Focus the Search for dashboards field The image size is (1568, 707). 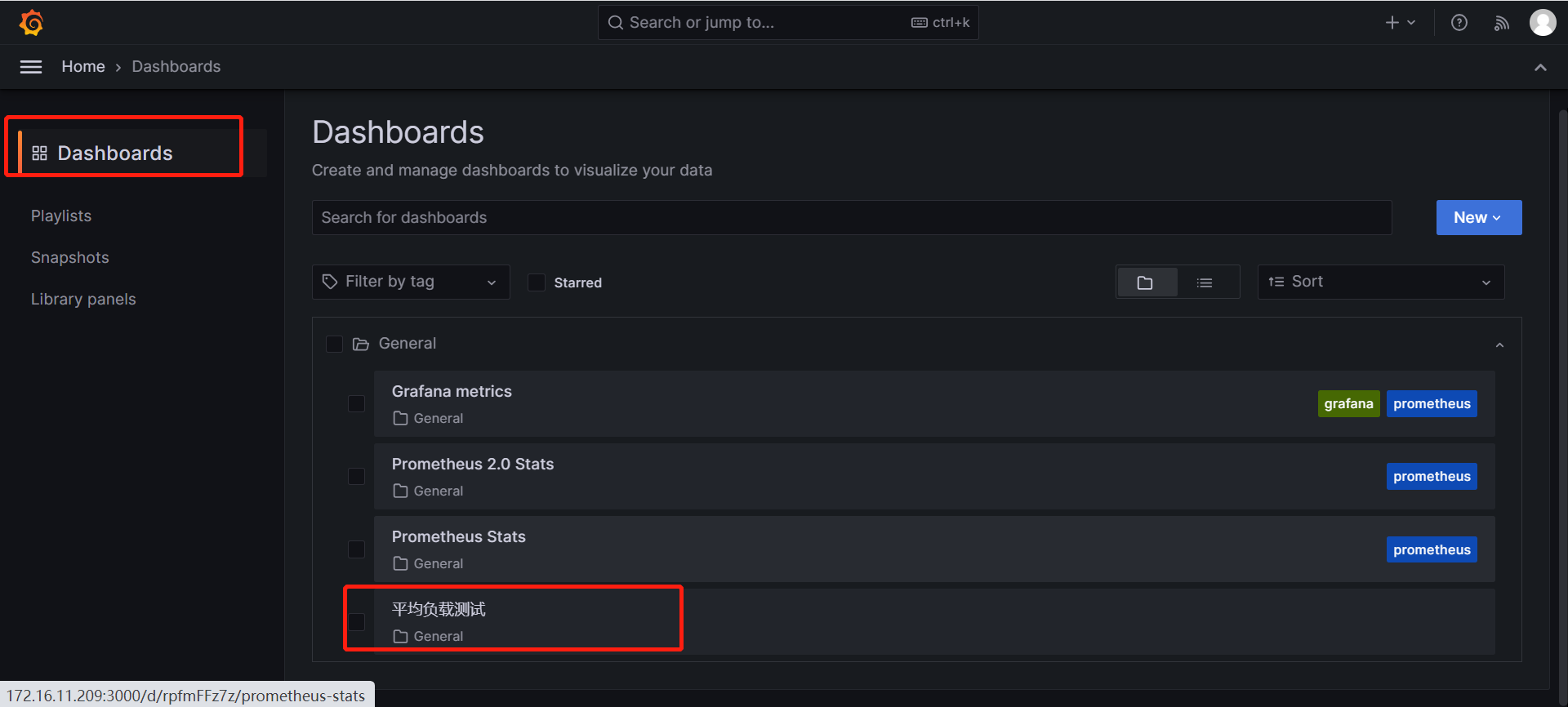pos(851,218)
